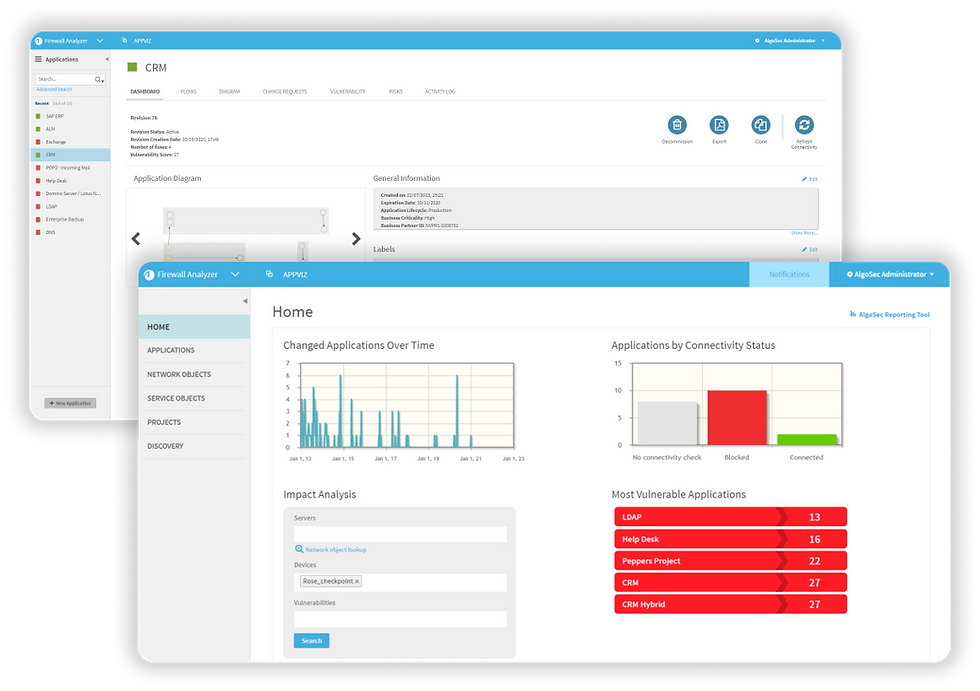Open the AlgoSec Reporting Tool link
980x691 pixels.
pyautogui.click(x=890, y=314)
